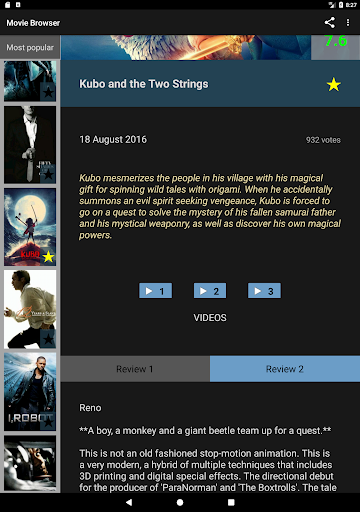Toggle favorite star on Kubo poster thumbnail

click(48, 257)
